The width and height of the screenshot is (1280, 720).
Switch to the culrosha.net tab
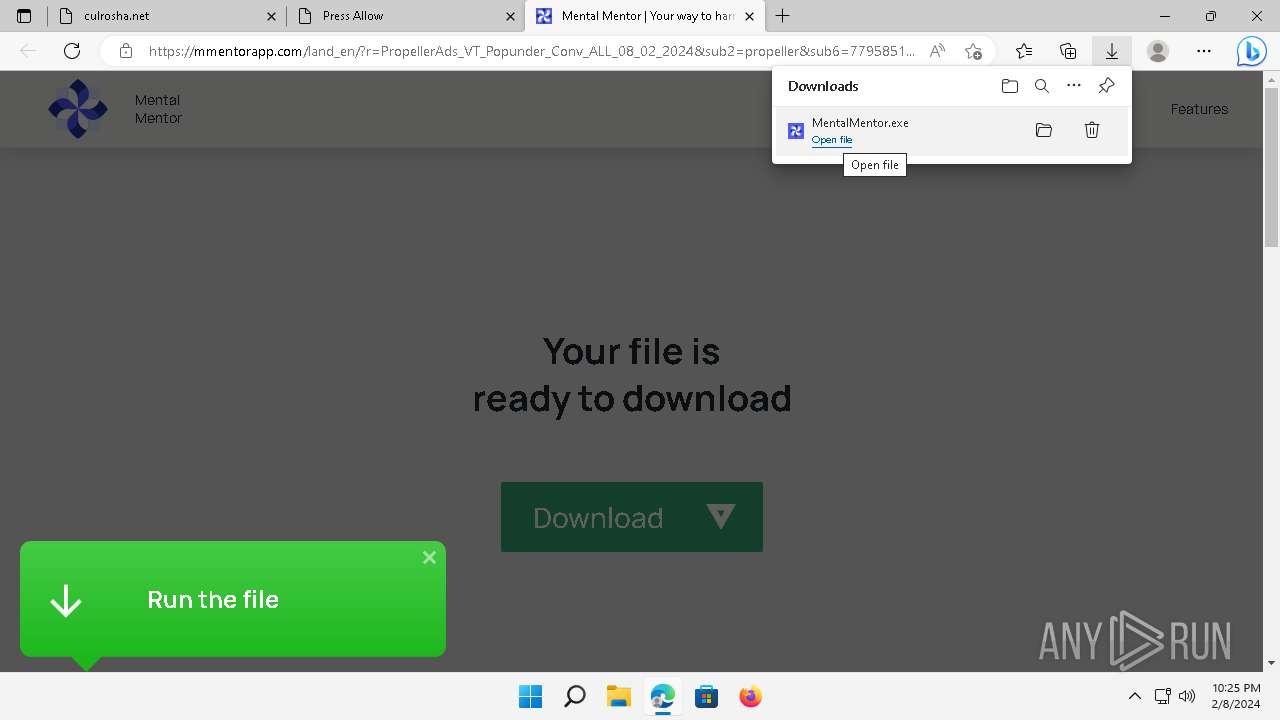click(167, 16)
